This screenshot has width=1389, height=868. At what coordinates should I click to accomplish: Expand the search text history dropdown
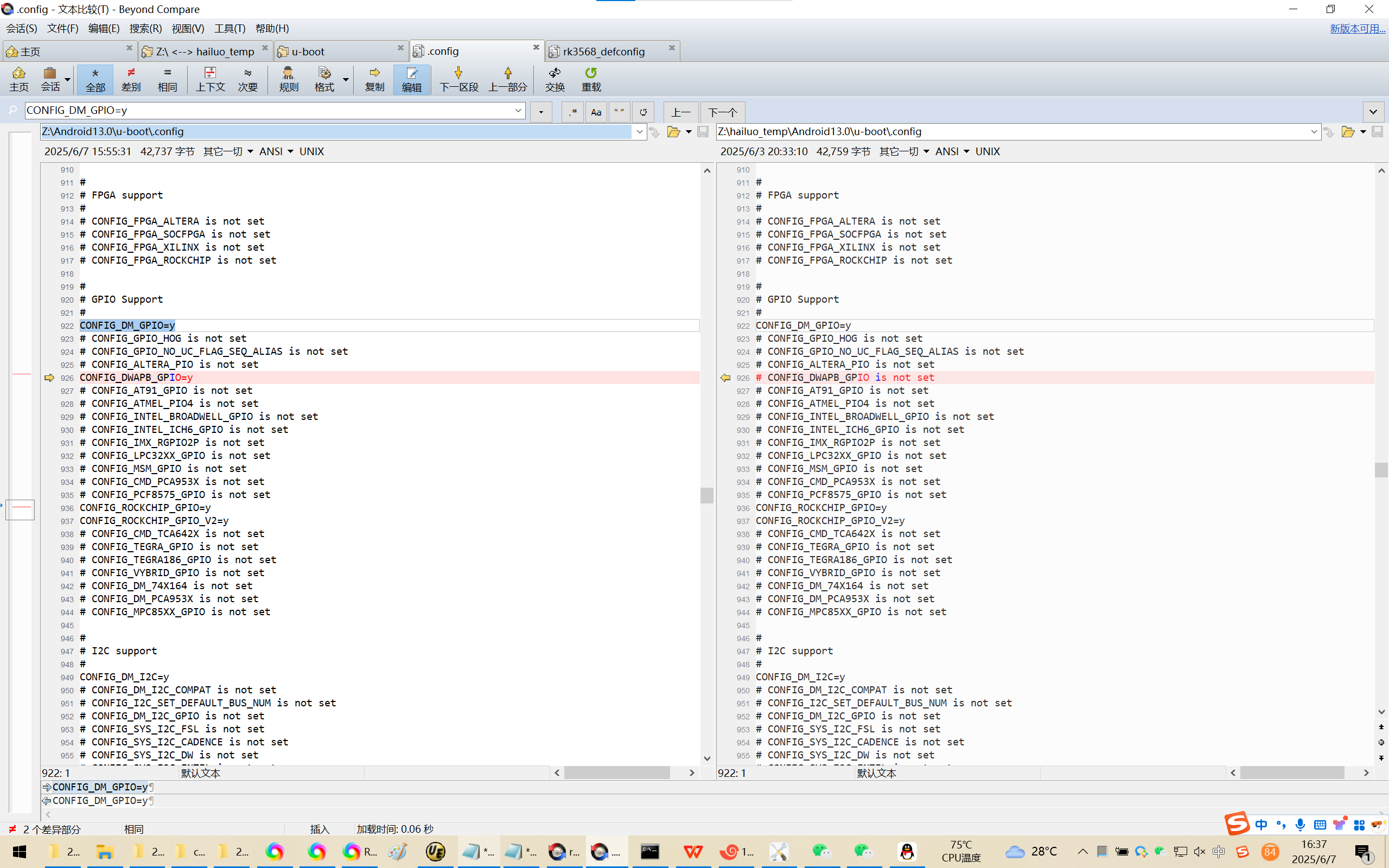pyautogui.click(x=518, y=110)
